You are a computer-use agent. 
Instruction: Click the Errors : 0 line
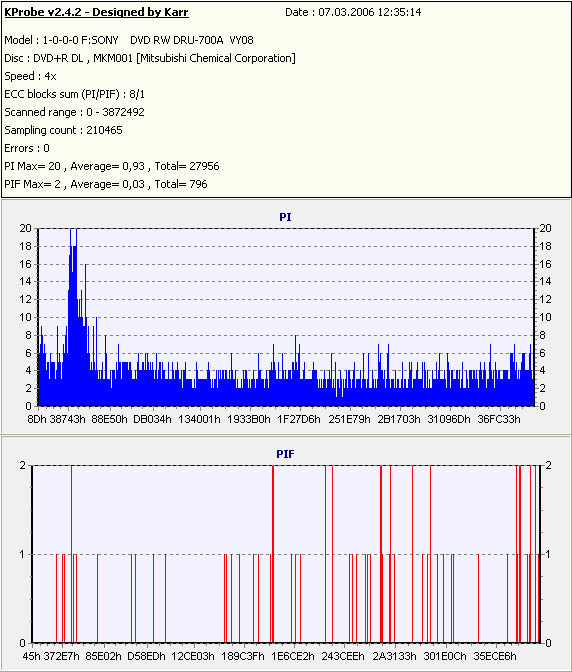click(27, 148)
